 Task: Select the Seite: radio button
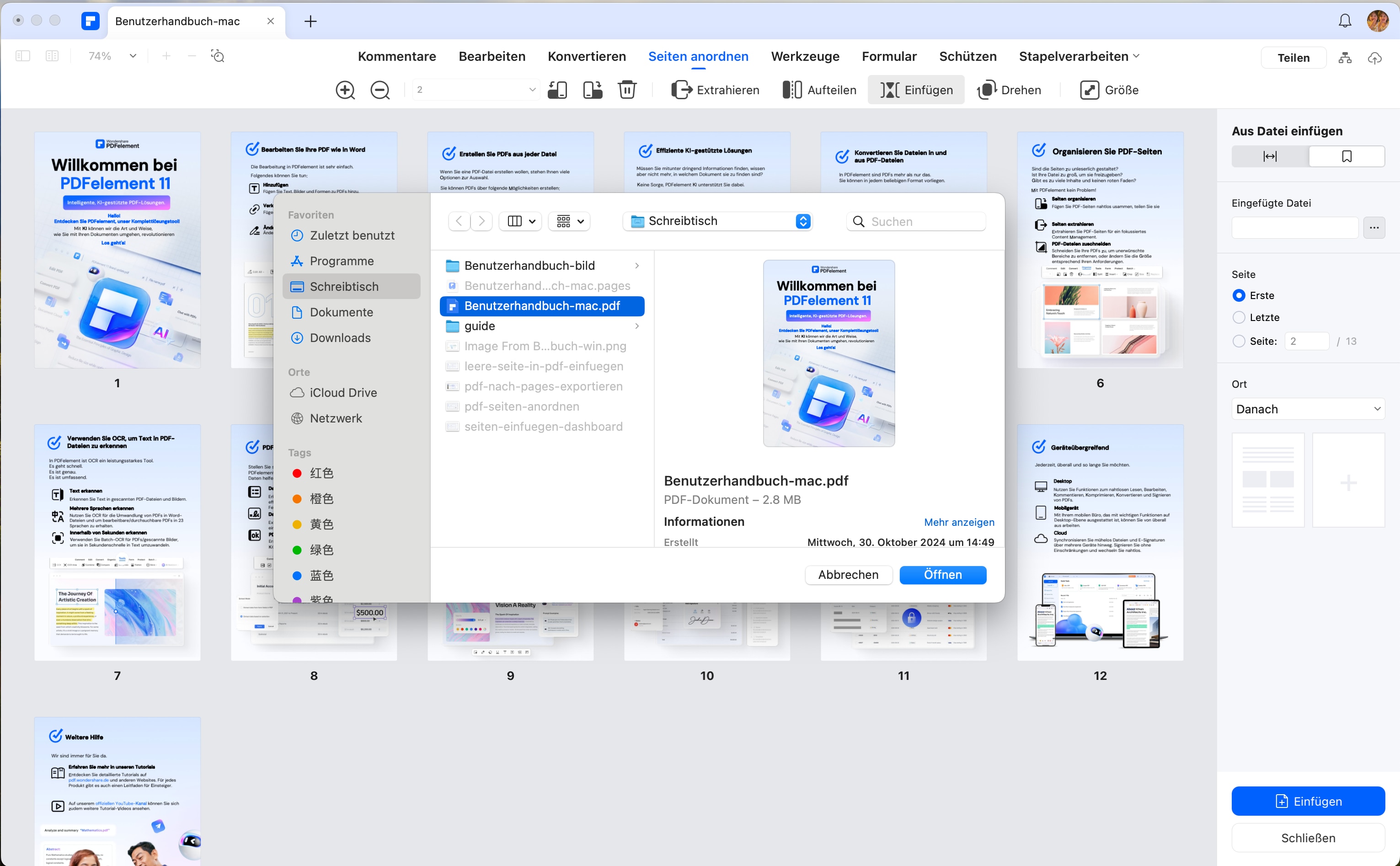click(x=1239, y=342)
